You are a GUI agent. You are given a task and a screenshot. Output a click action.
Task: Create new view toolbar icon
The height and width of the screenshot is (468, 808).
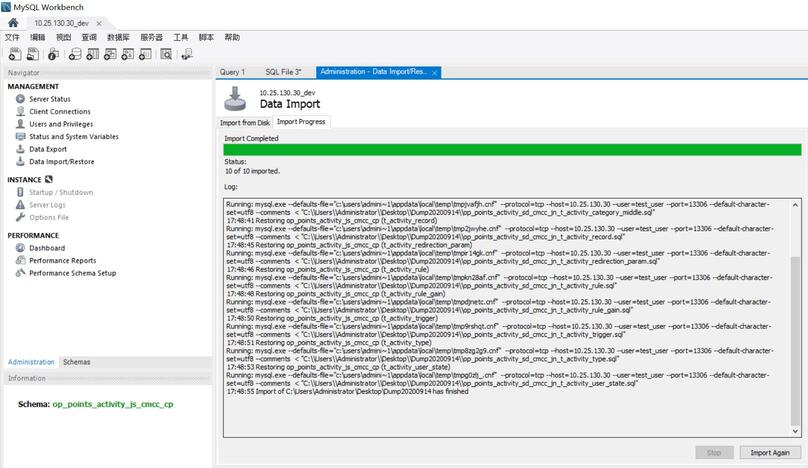(110, 54)
